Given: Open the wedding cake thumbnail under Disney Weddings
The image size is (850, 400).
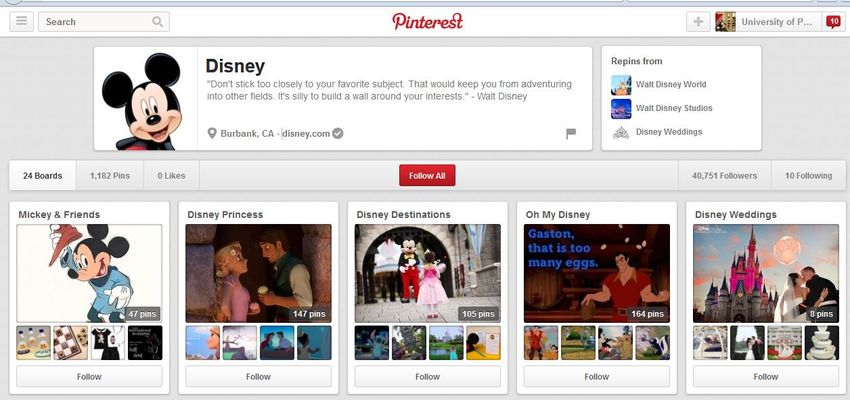Looking at the screenshot, I should pos(822,343).
